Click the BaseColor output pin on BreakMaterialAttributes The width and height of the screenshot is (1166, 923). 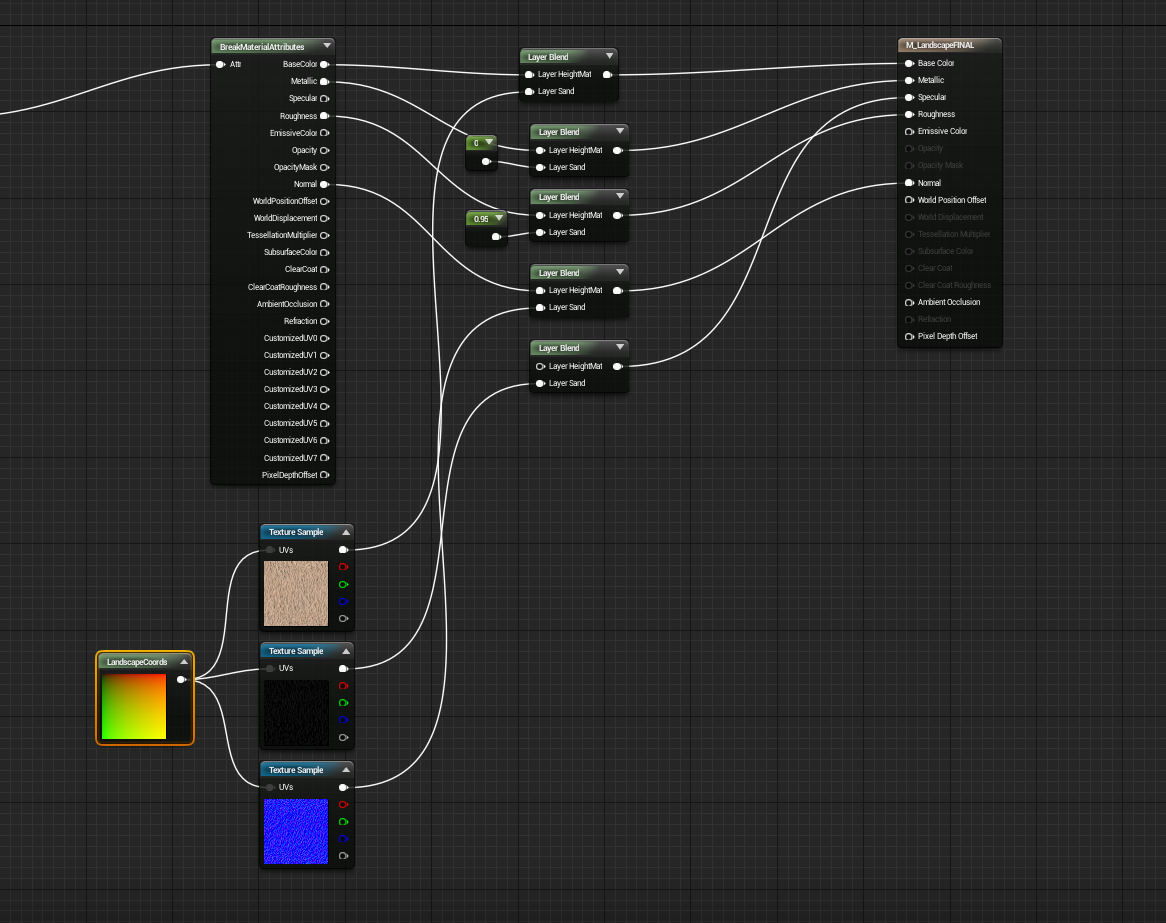point(324,65)
